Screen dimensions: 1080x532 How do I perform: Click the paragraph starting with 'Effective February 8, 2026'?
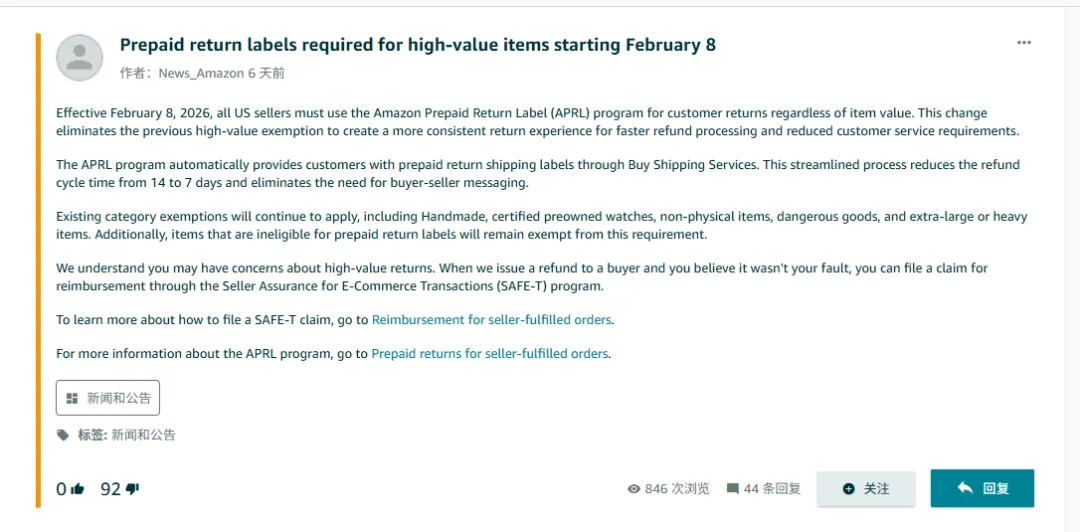521,122
